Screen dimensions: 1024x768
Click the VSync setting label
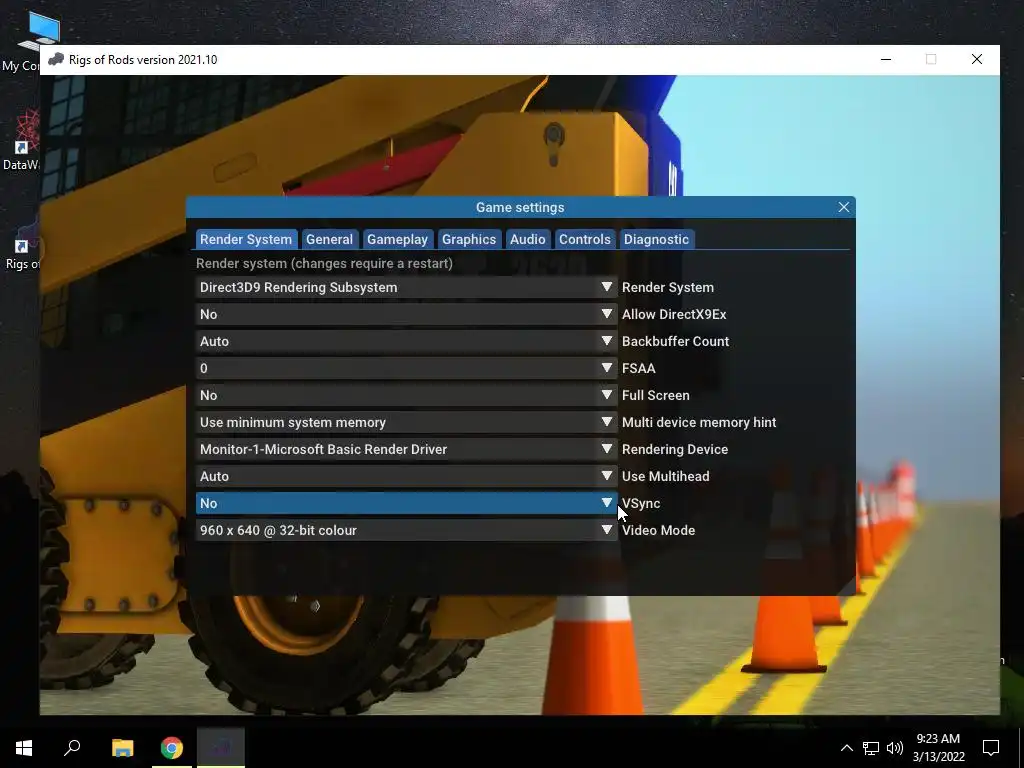click(641, 504)
